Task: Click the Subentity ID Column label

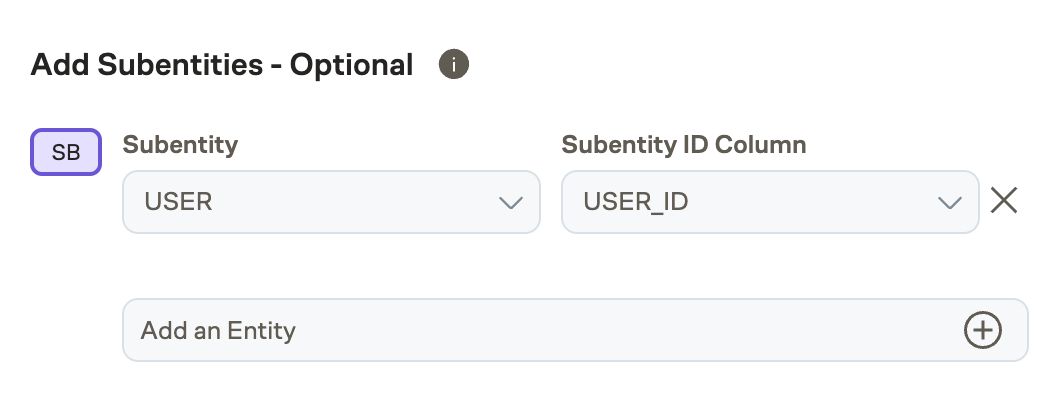Action: (x=683, y=145)
